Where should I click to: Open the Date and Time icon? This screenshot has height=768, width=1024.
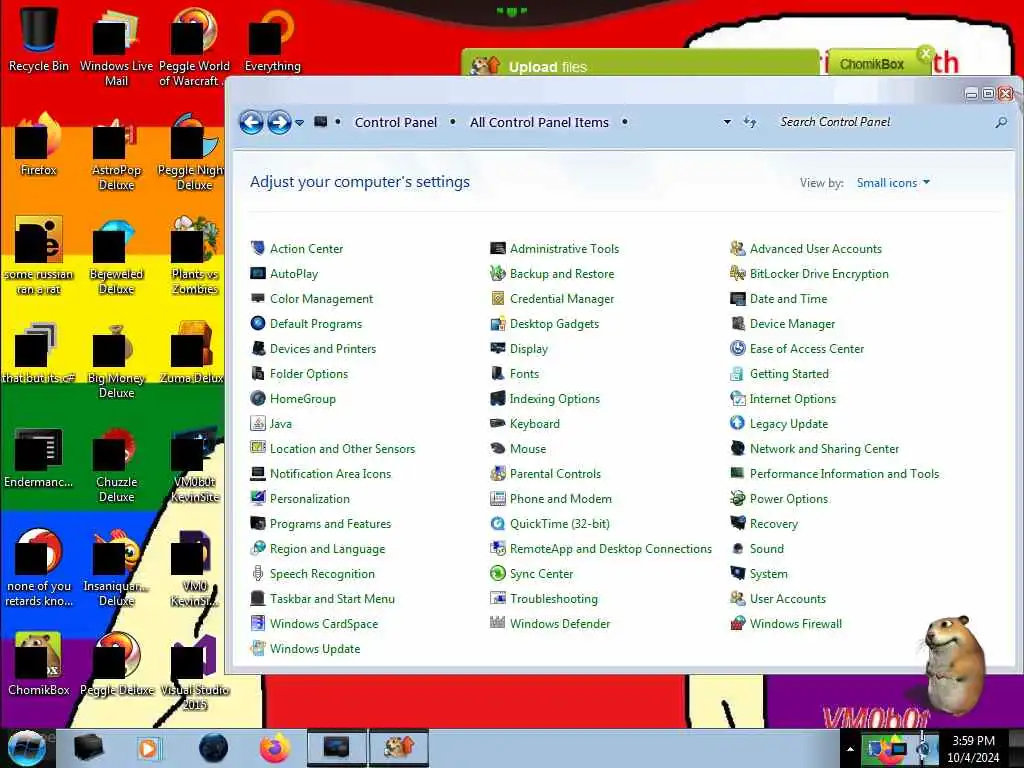coord(737,298)
